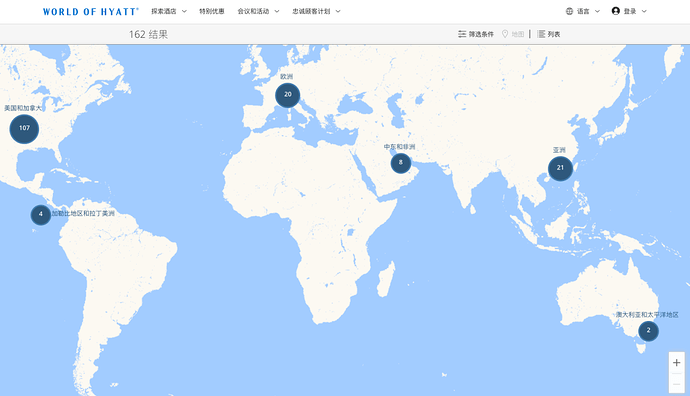Screen dimensions: 690x396
Task: Click the 欧洲 region label
Action: (x=286, y=77)
